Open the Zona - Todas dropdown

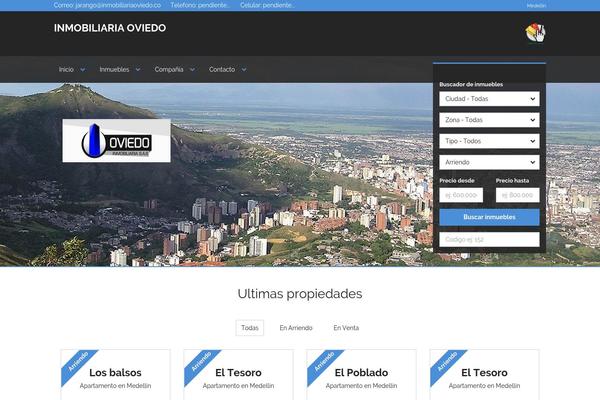pos(489,120)
